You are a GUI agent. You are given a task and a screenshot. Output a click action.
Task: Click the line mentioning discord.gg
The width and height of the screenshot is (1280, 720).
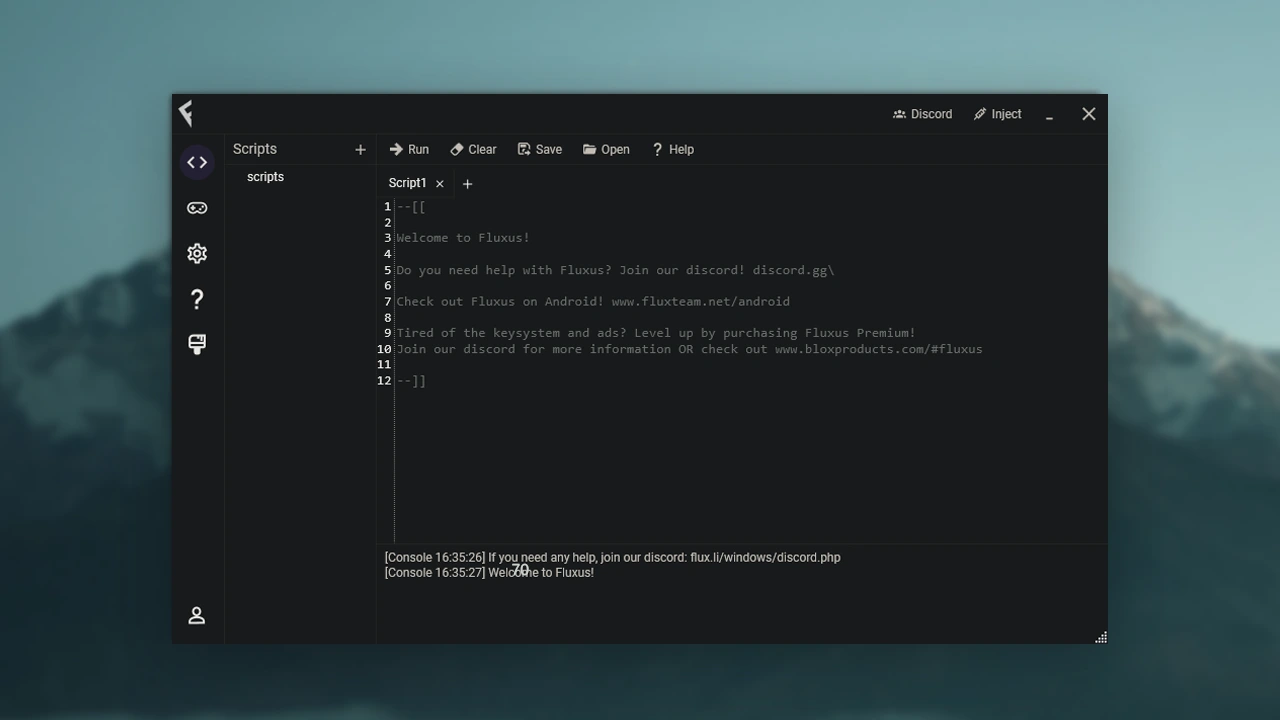(x=615, y=270)
